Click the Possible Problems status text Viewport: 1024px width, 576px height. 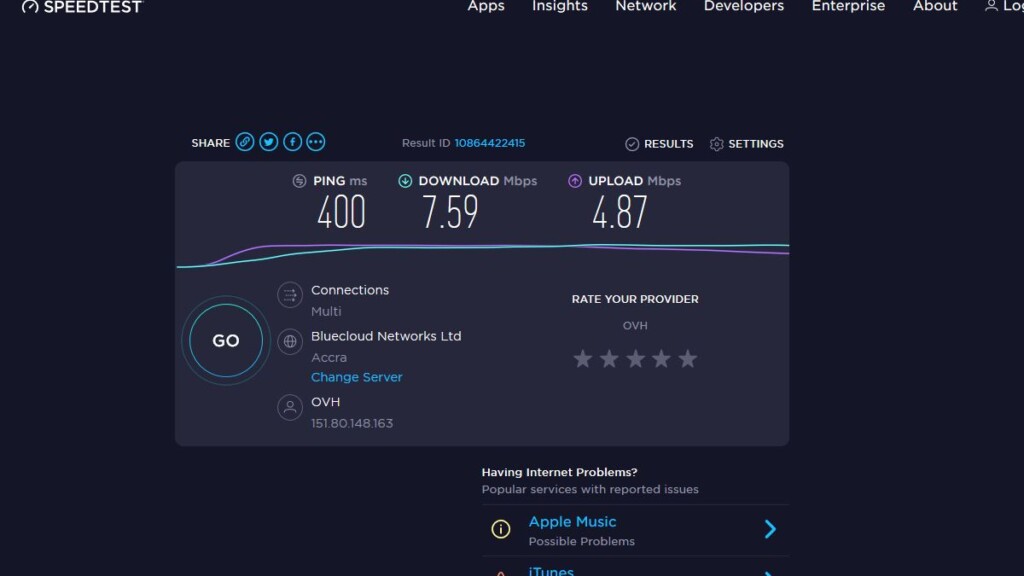pos(581,541)
